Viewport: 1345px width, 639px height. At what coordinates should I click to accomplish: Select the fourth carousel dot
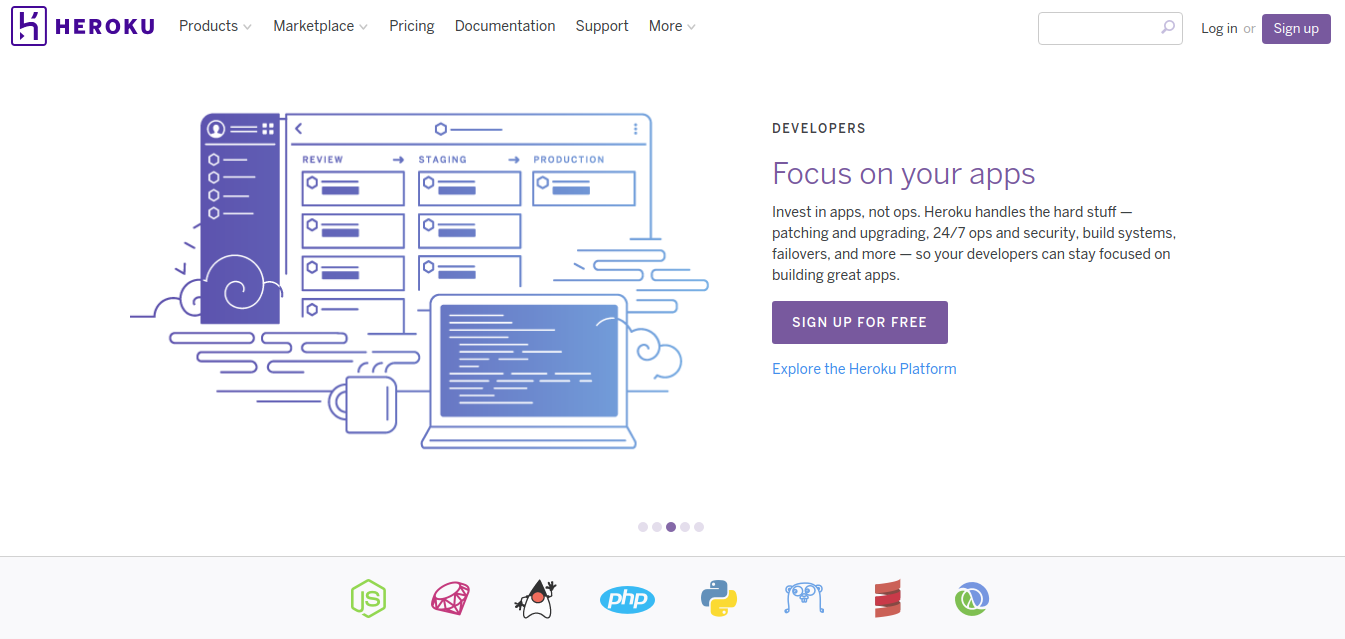click(x=685, y=526)
